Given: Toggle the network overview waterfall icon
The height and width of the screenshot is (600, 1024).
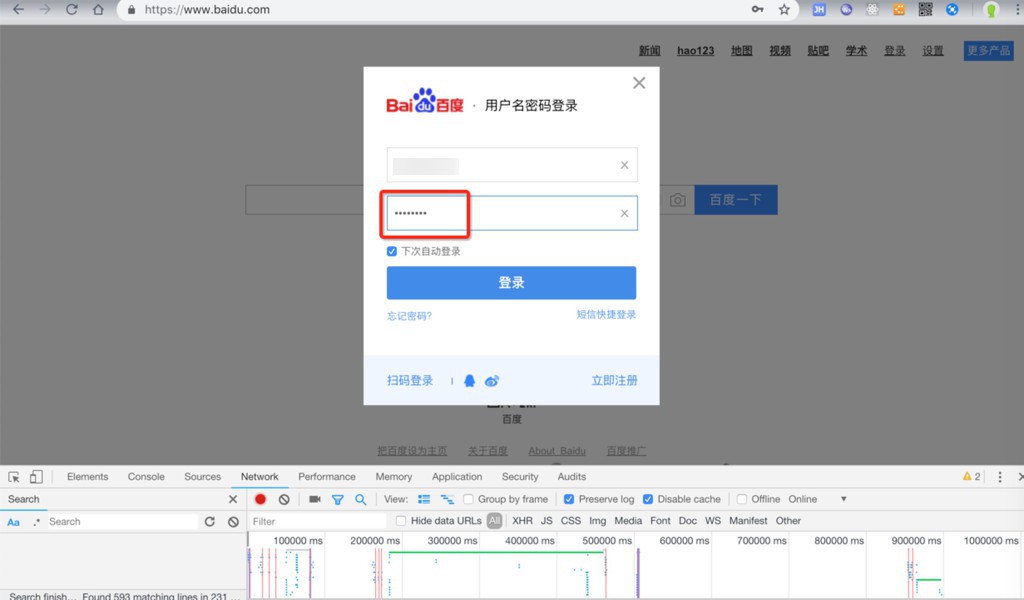Looking at the screenshot, I should (447, 499).
